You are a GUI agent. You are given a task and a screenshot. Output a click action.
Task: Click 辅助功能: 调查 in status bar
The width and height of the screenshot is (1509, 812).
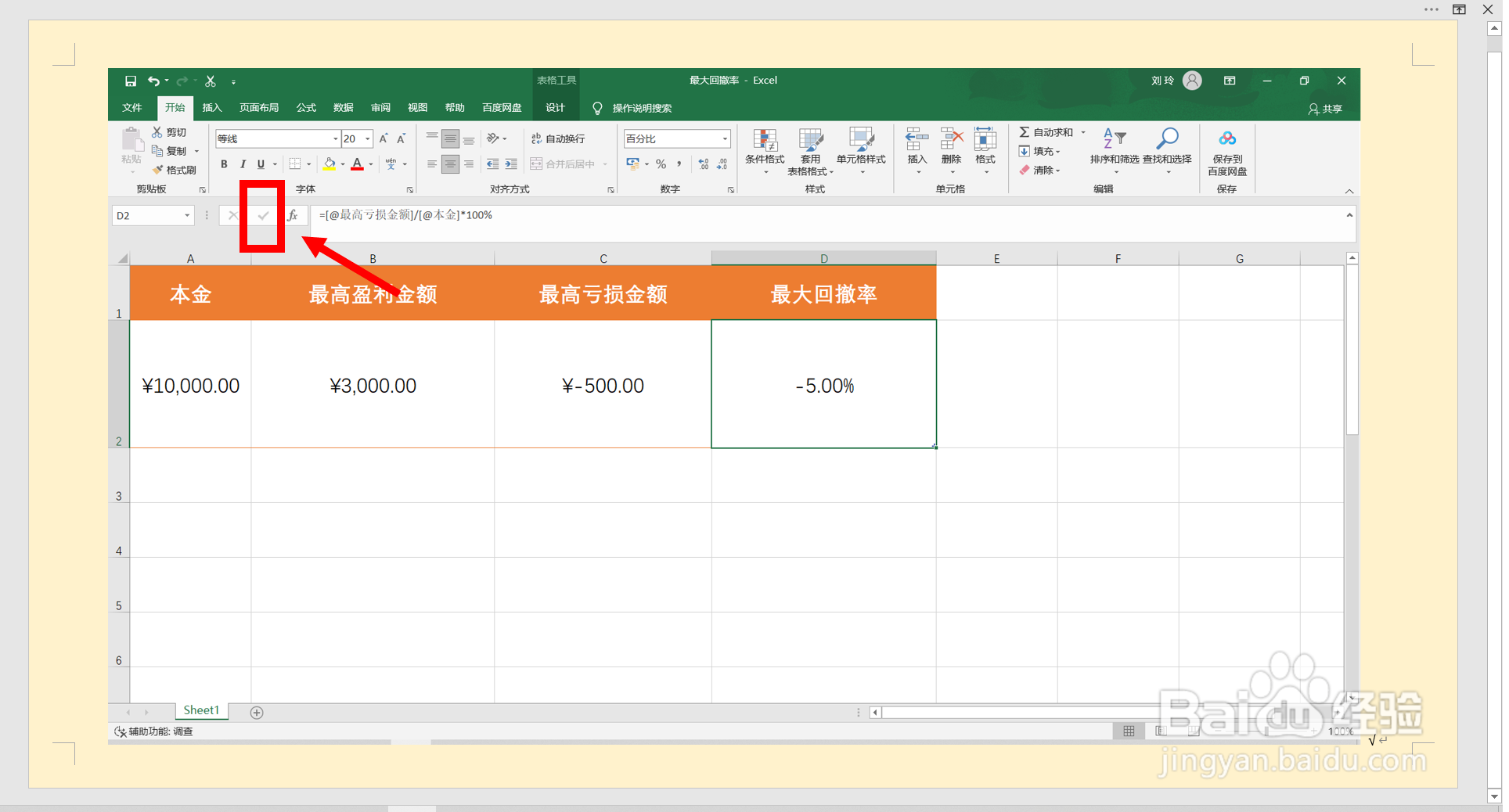[x=154, y=731]
